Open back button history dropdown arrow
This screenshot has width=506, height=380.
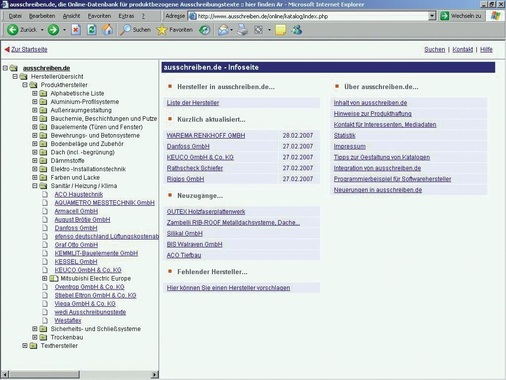pyautogui.click(x=42, y=30)
